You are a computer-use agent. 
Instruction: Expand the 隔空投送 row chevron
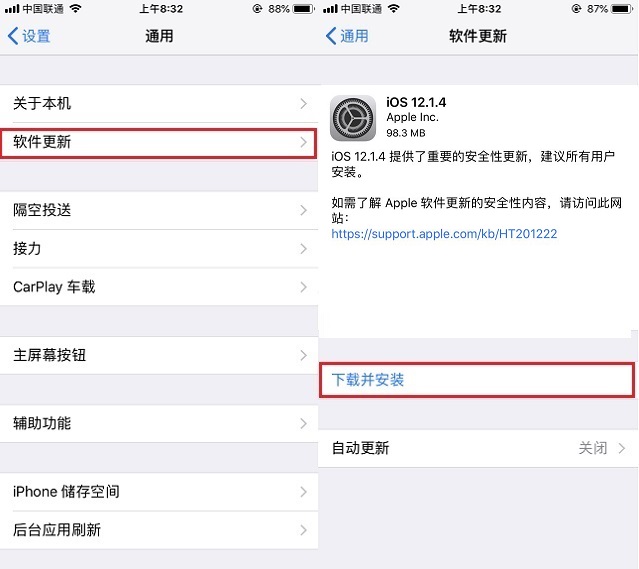click(x=303, y=210)
